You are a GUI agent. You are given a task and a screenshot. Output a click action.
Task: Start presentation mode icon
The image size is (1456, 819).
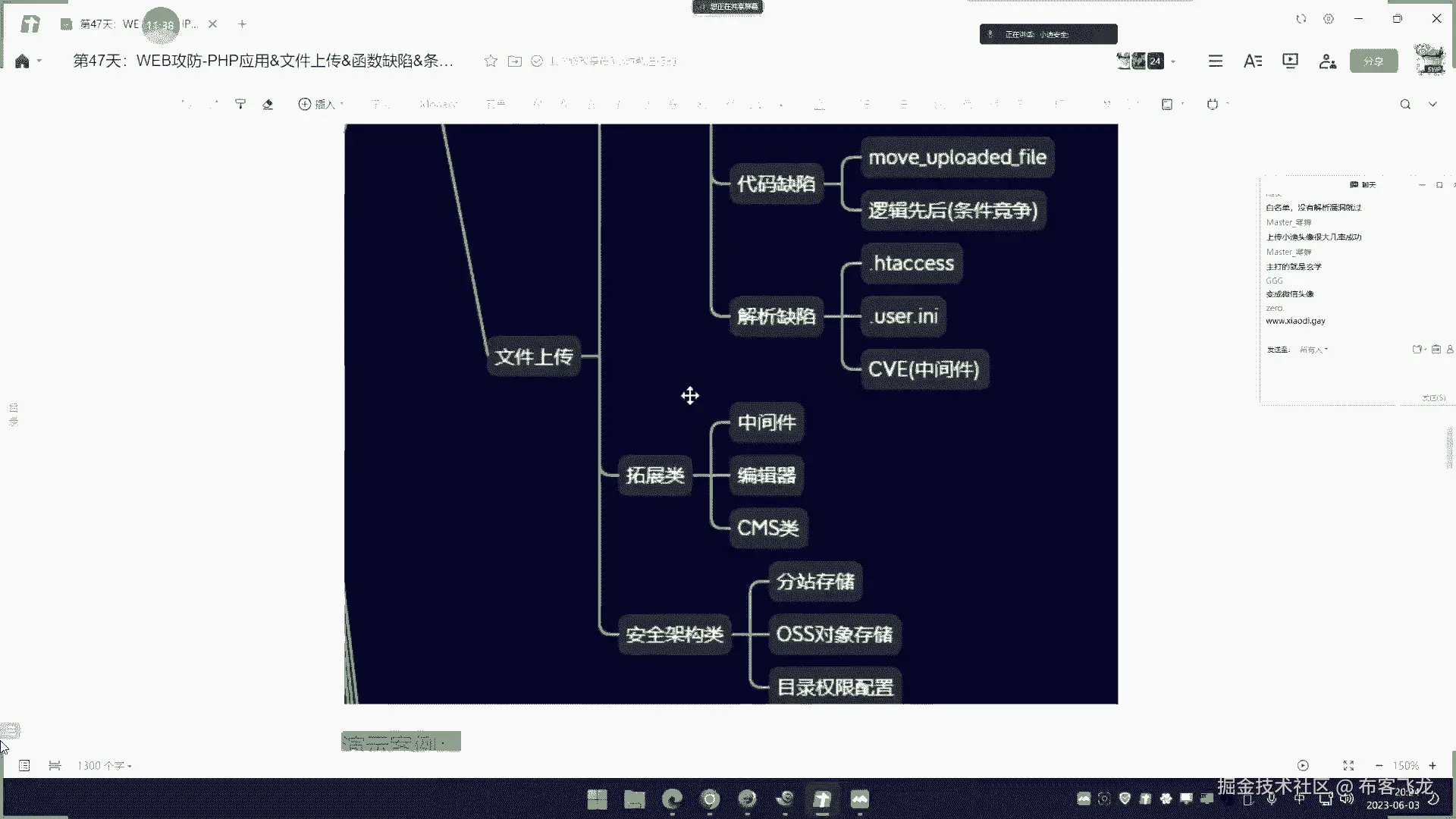1290,61
